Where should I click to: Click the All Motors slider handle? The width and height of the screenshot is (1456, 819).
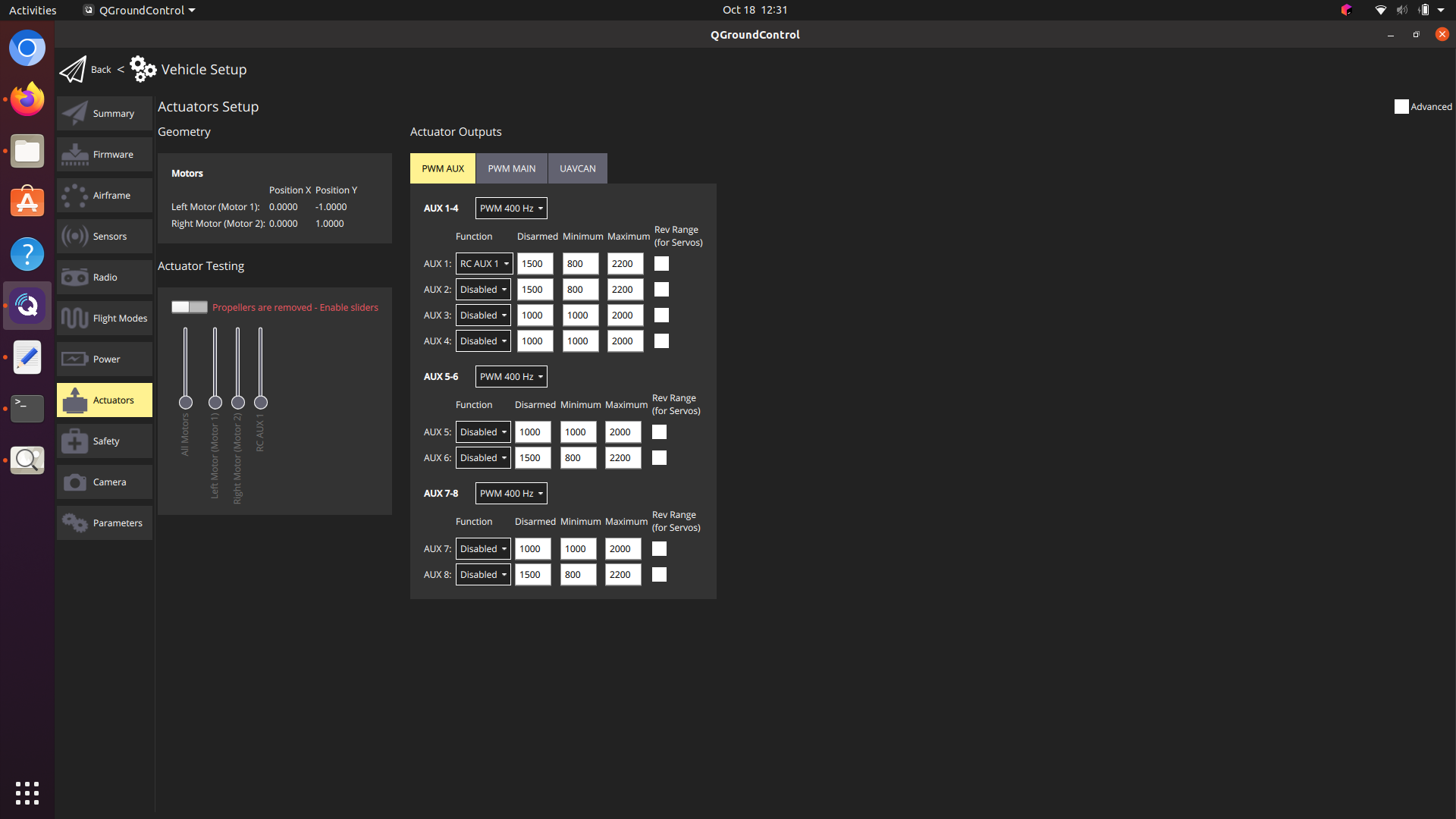186,403
